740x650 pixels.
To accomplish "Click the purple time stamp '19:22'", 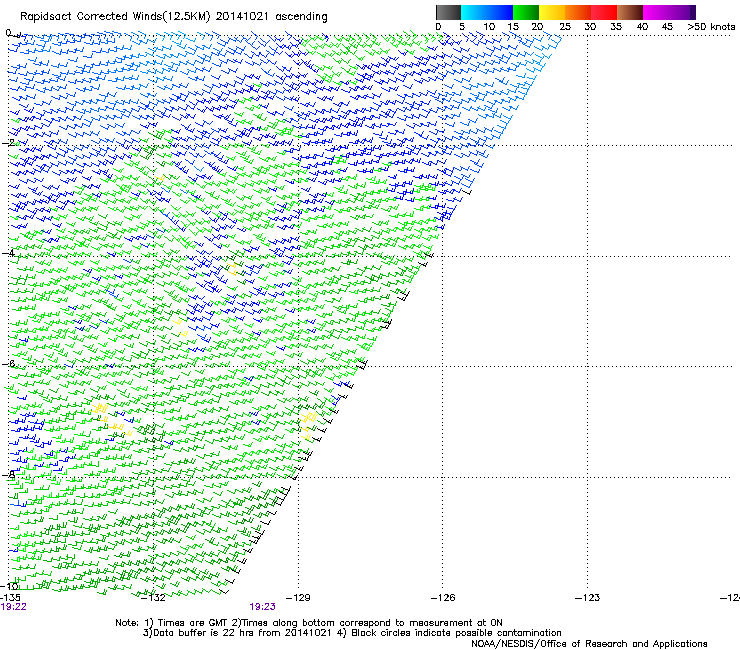I will (14, 607).
